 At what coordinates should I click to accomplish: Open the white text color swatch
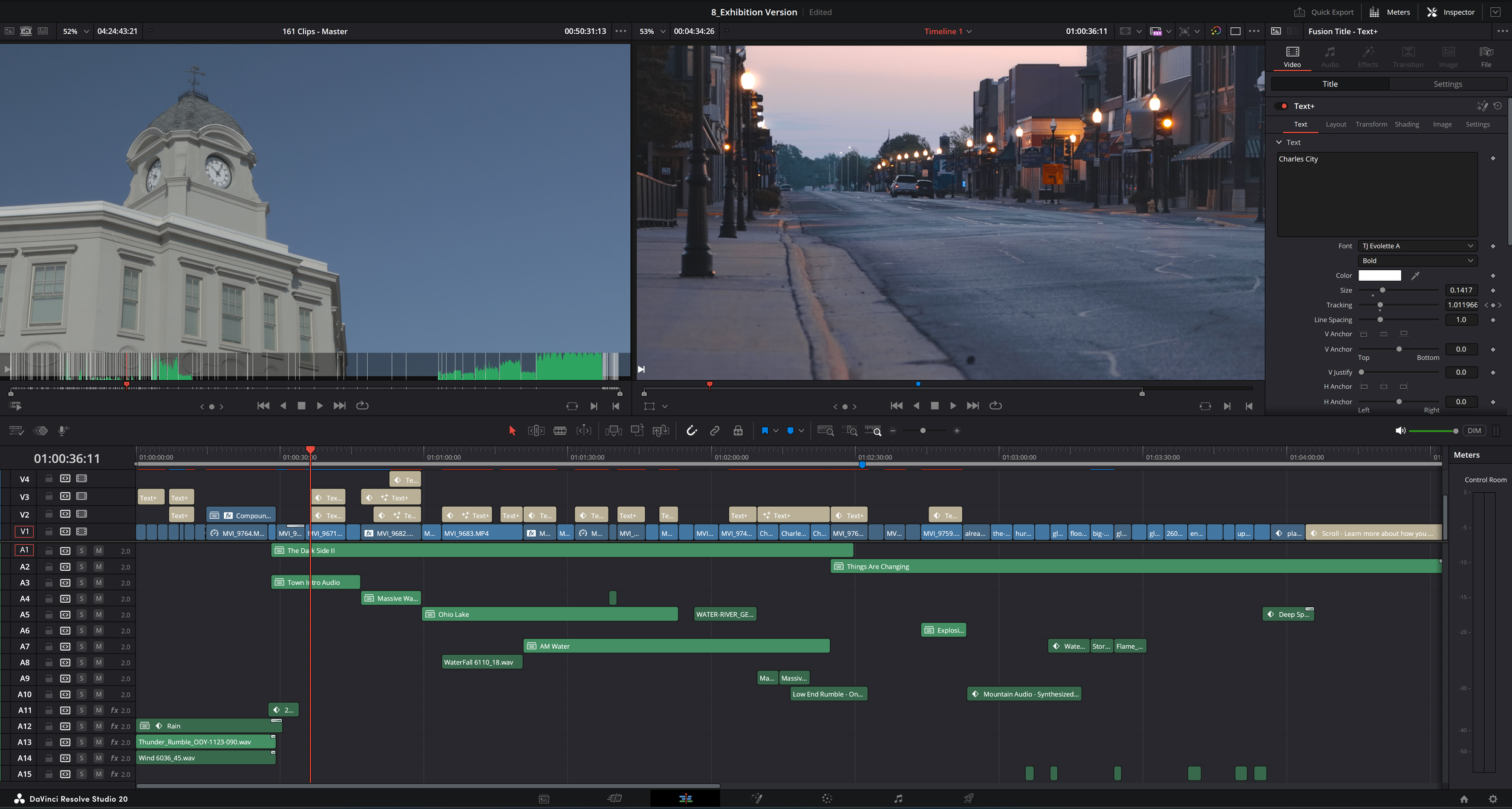tap(1379, 276)
